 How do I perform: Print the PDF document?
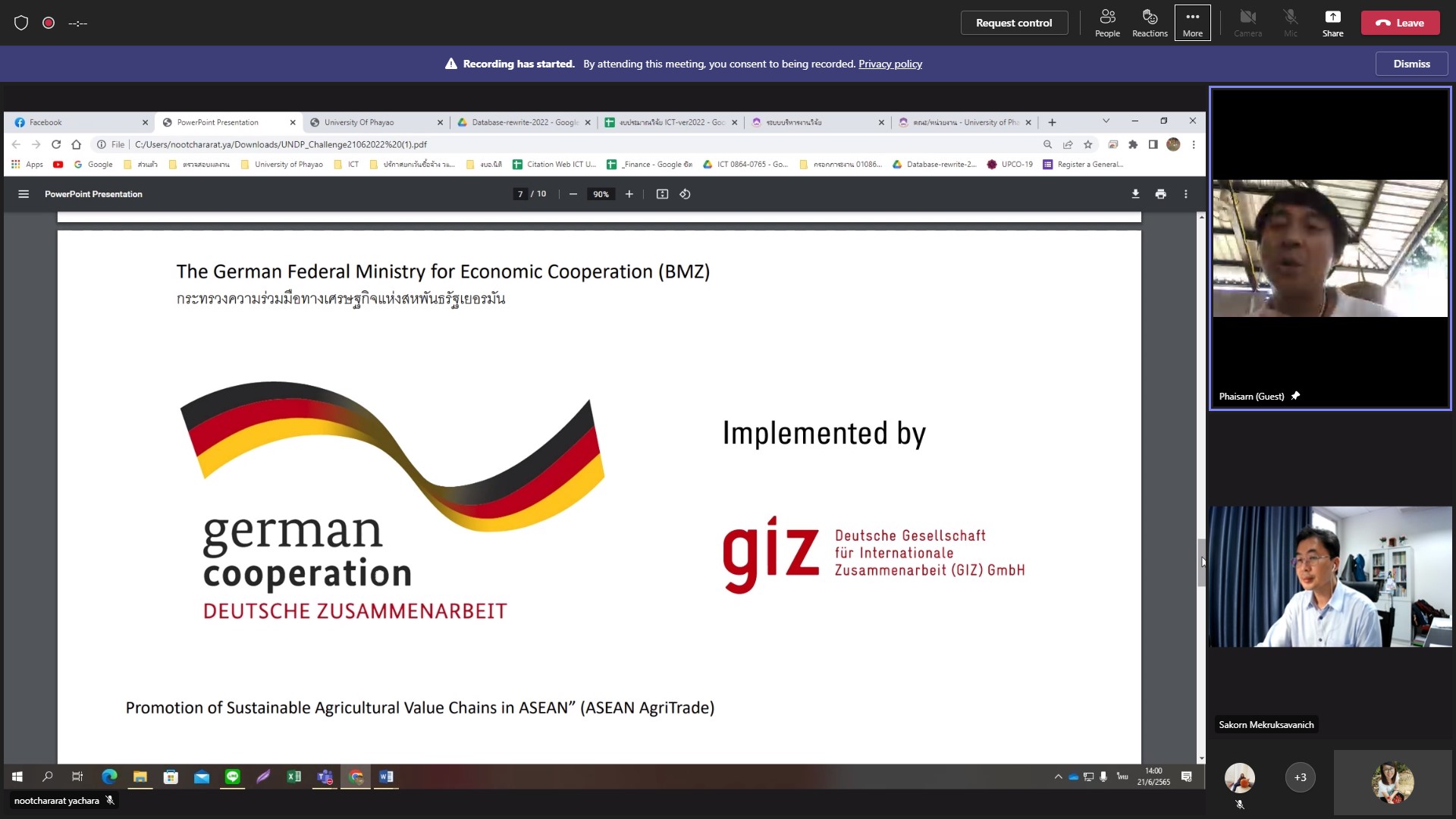[1160, 194]
